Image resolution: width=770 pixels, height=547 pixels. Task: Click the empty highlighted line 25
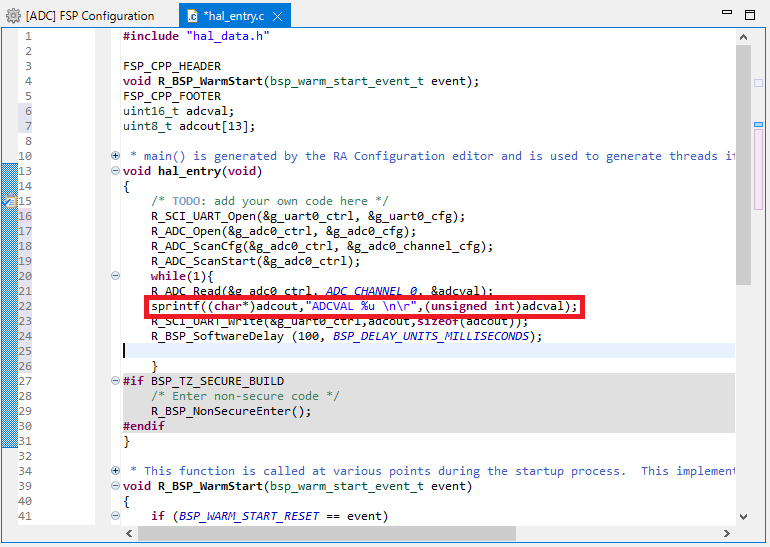429,351
